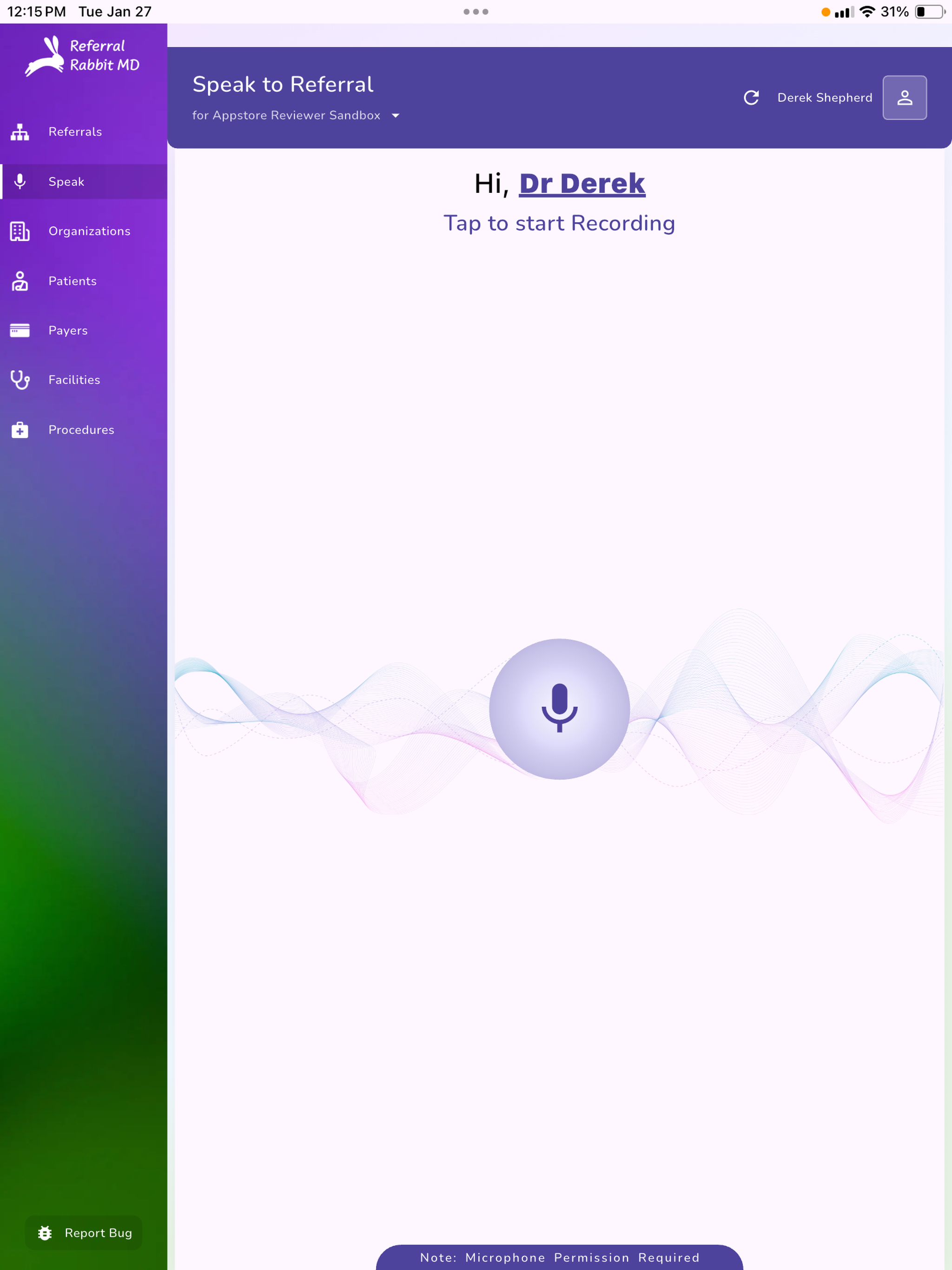This screenshot has height=1270, width=952.
Task: Tap the Wi-Fi status icon
Action: click(867, 12)
